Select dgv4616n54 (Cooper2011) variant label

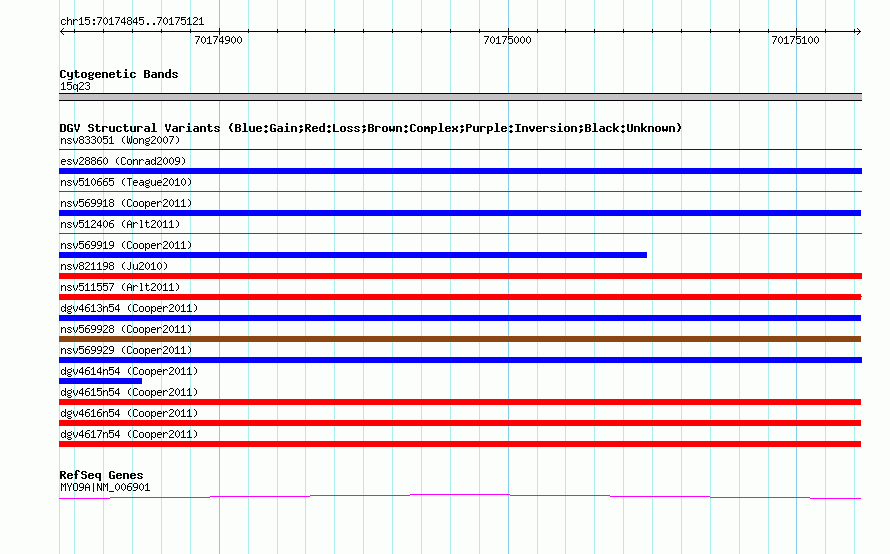129,413
